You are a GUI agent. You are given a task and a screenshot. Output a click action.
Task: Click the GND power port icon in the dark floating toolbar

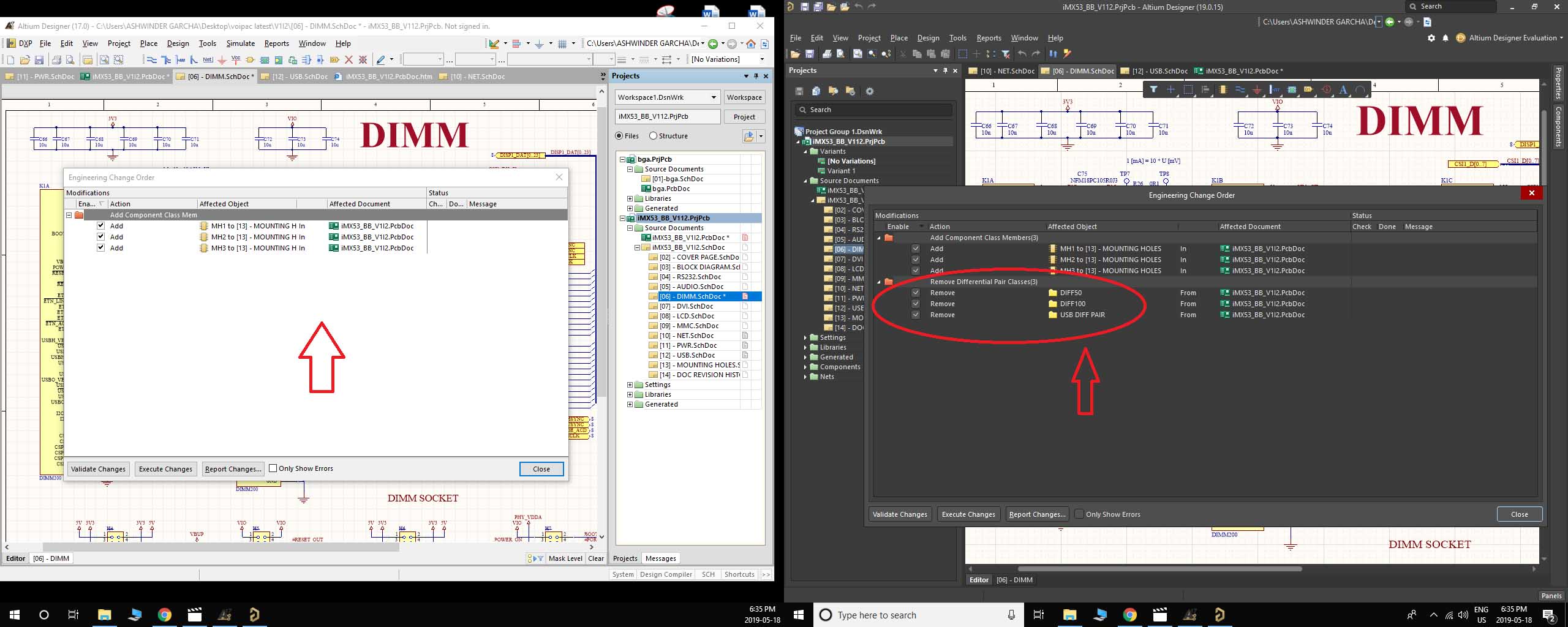pos(1257,90)
